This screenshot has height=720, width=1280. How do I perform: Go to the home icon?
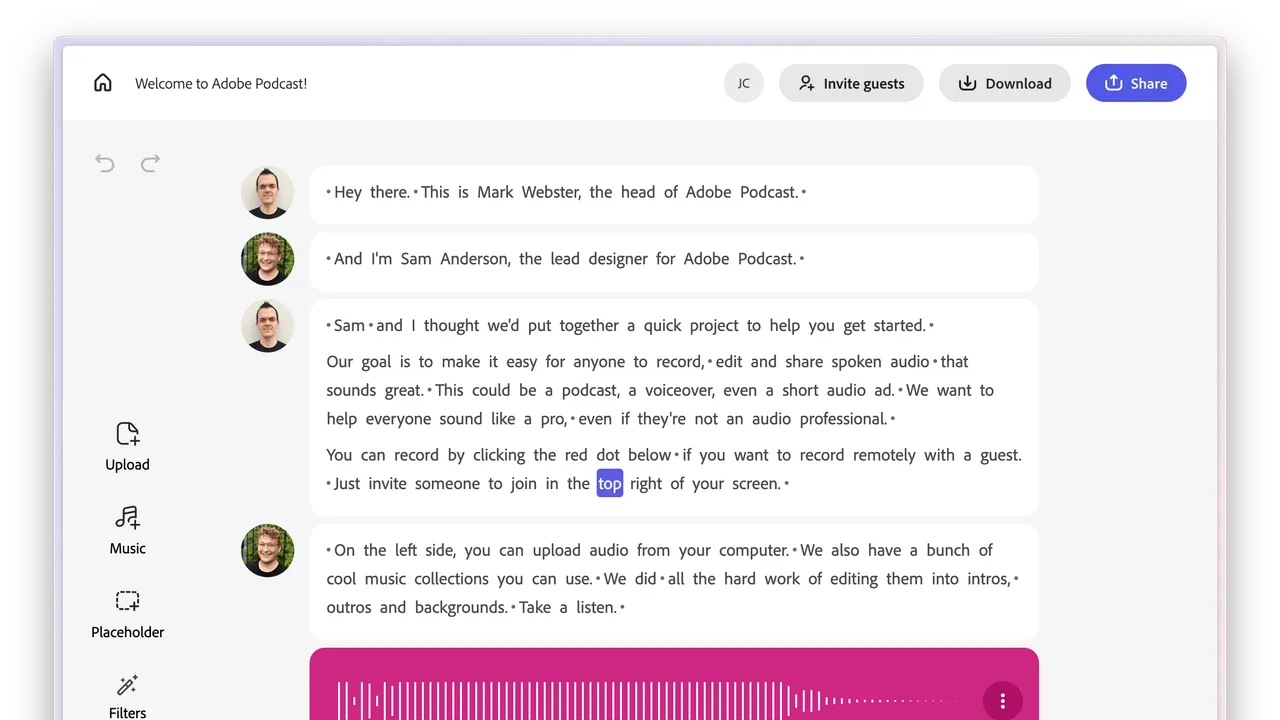(103, 83)
